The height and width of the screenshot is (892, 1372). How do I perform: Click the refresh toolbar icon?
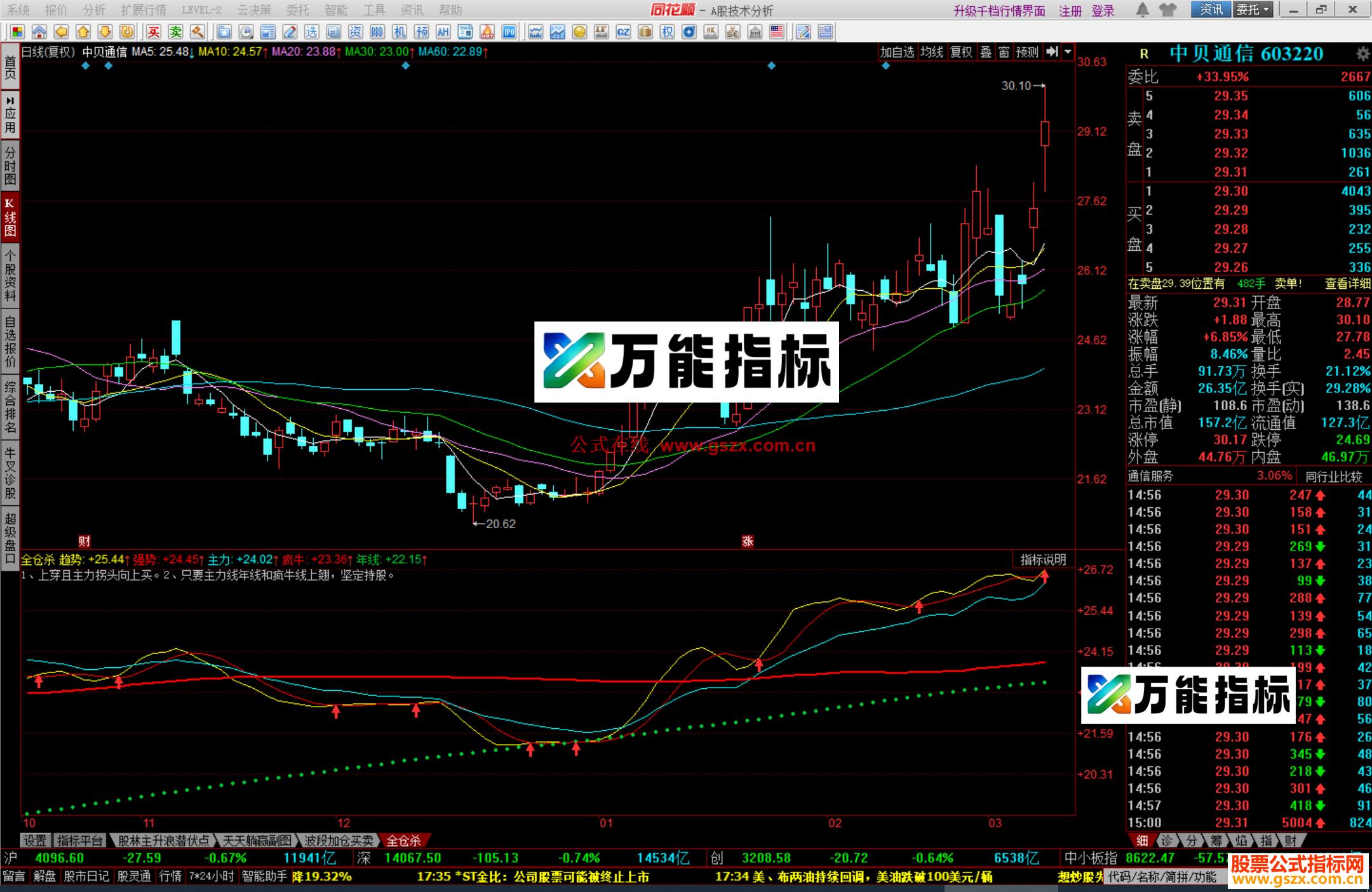click(126, 32)
